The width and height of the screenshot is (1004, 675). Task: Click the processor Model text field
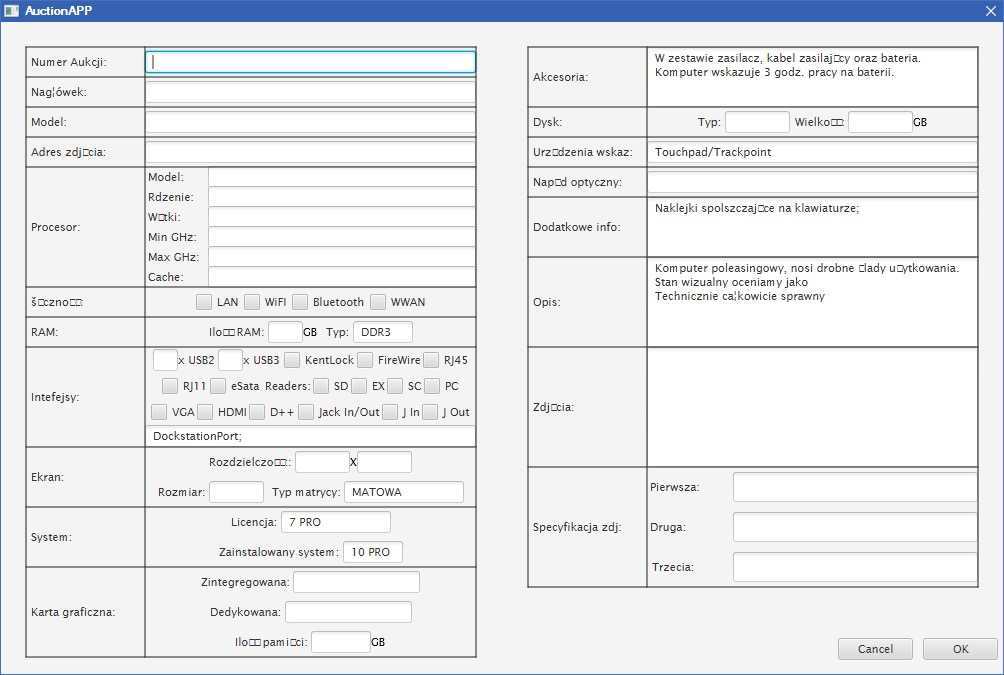tap(341, 177)
